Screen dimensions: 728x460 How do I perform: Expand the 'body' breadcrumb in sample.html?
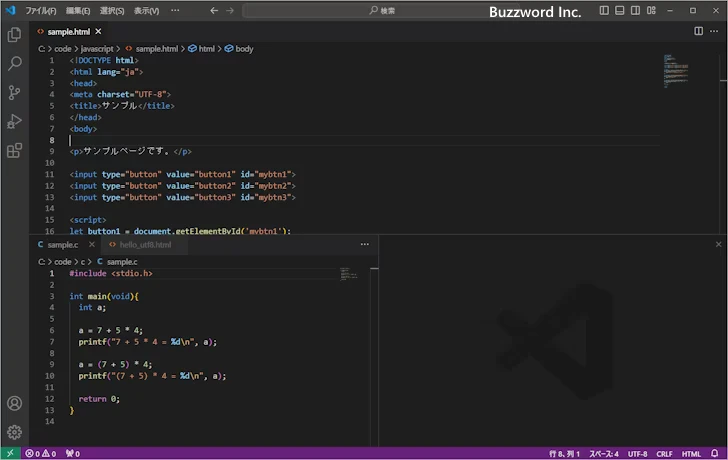point(243,48)
